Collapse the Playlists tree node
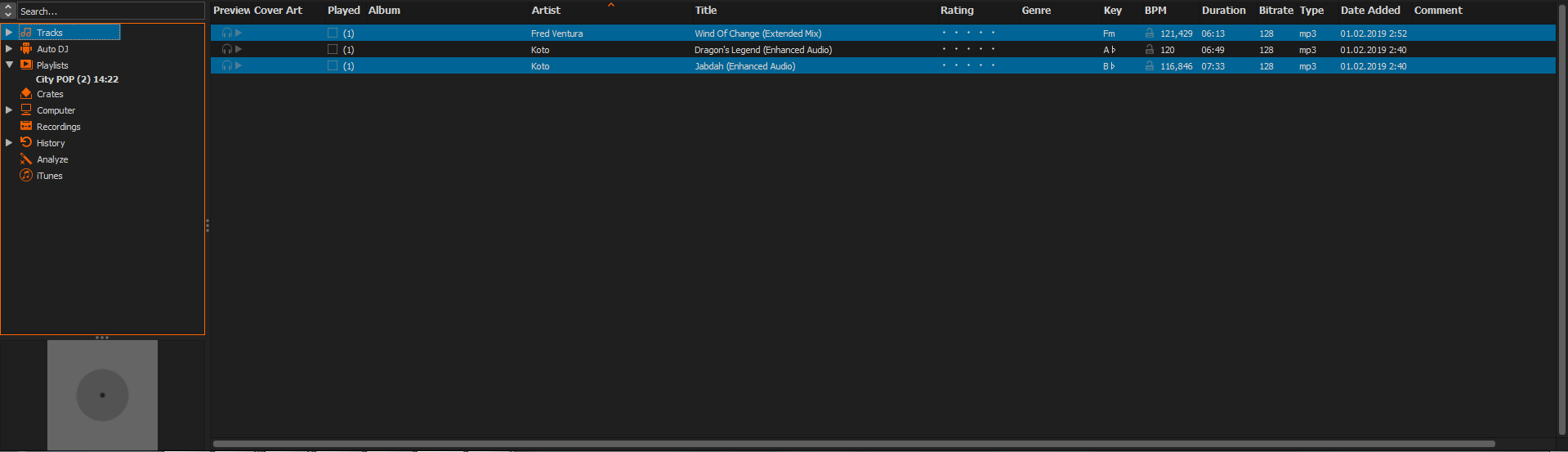This screenshot has height=452, width=1568. (9, 65)
